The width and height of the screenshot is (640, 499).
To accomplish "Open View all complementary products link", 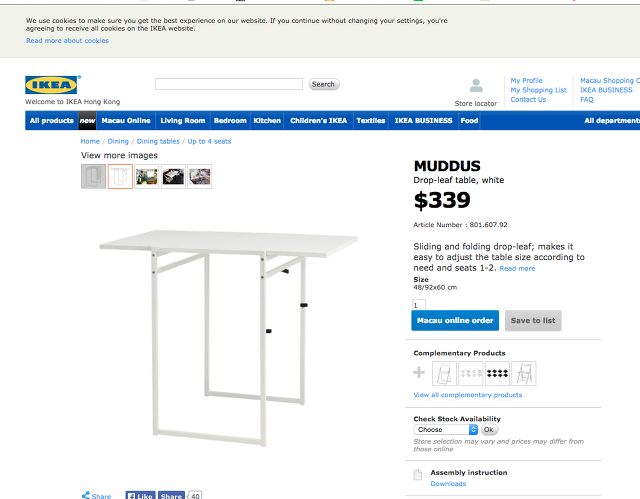I will (x=467, y=395).
